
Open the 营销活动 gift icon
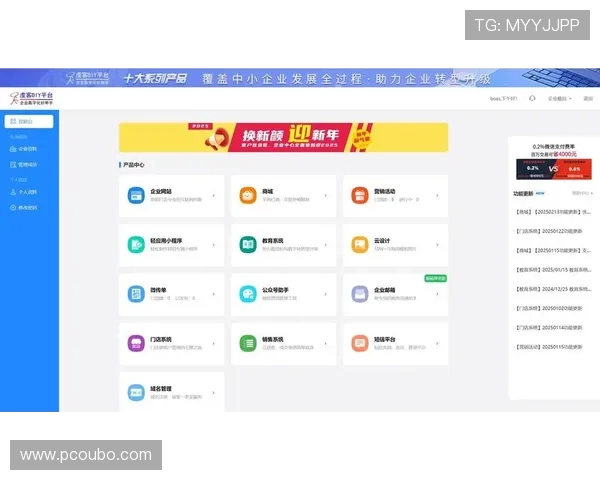[x=360, y=196]
